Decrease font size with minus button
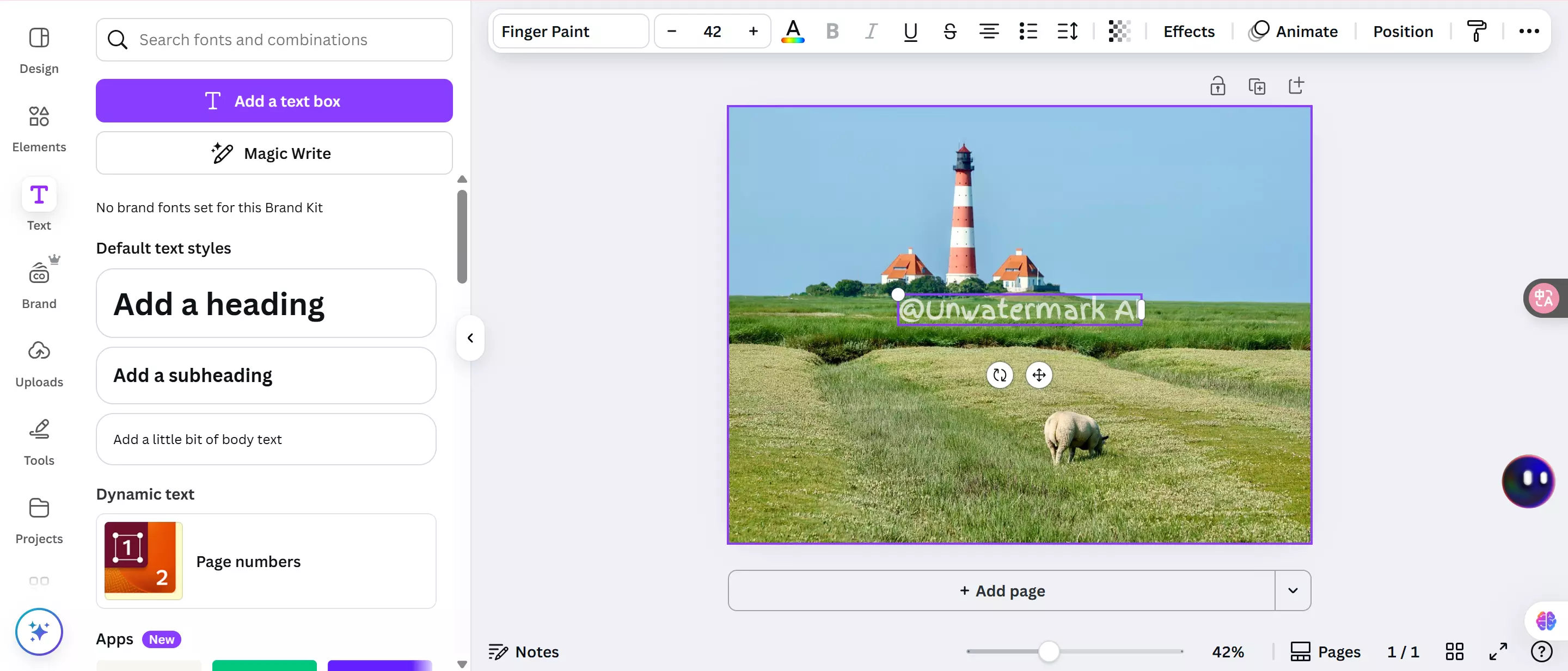The width and height of the screenshot is (1568, 671). tap(671, 31)
